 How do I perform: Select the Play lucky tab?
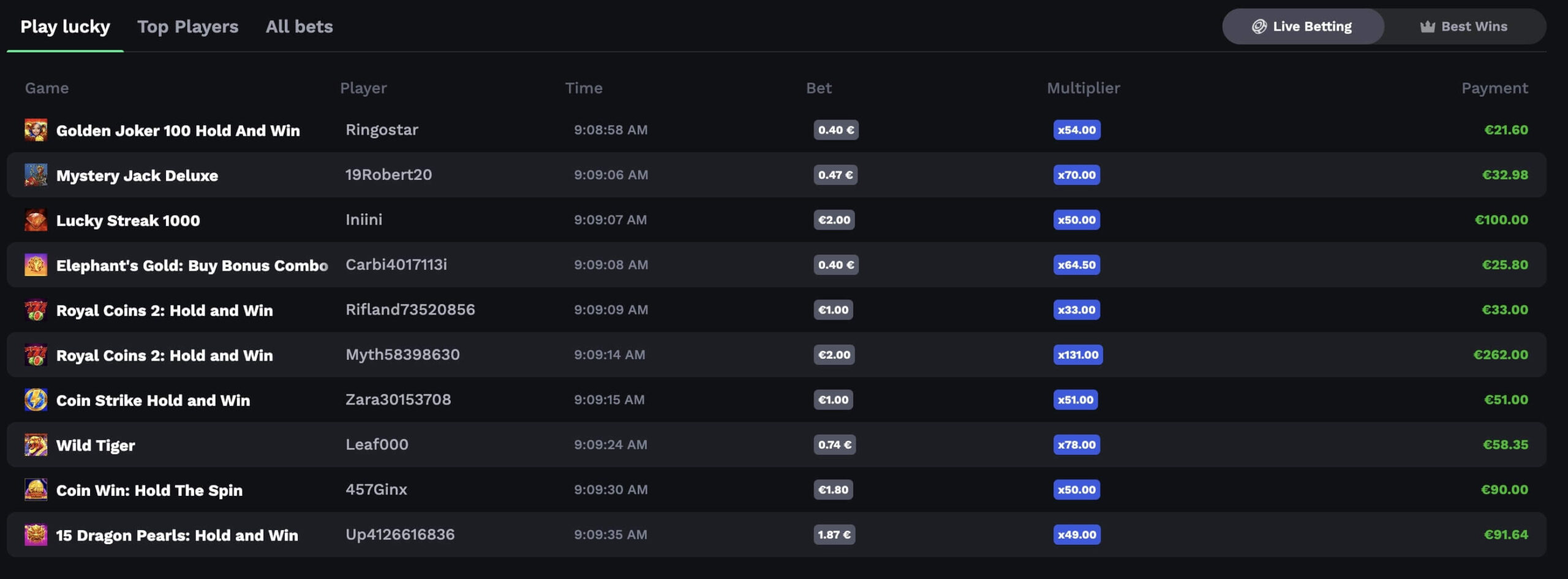pos(65,26)
